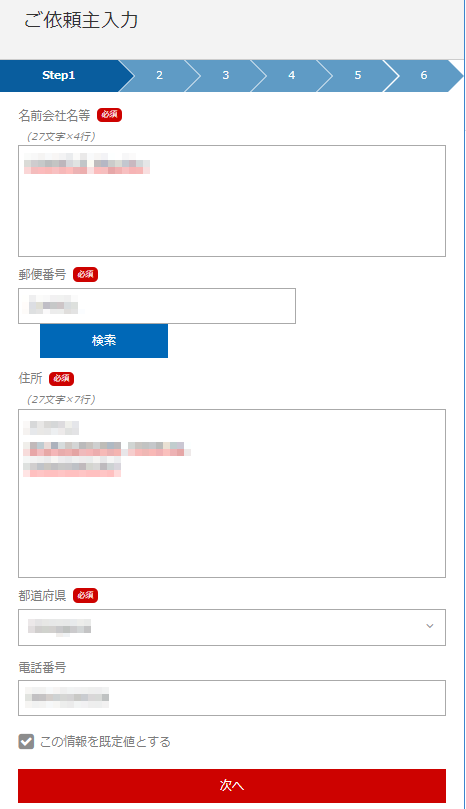The image size is (466, 809).
Task: Click the 名前会社名等 text area
Action: [x=232, y=201]
